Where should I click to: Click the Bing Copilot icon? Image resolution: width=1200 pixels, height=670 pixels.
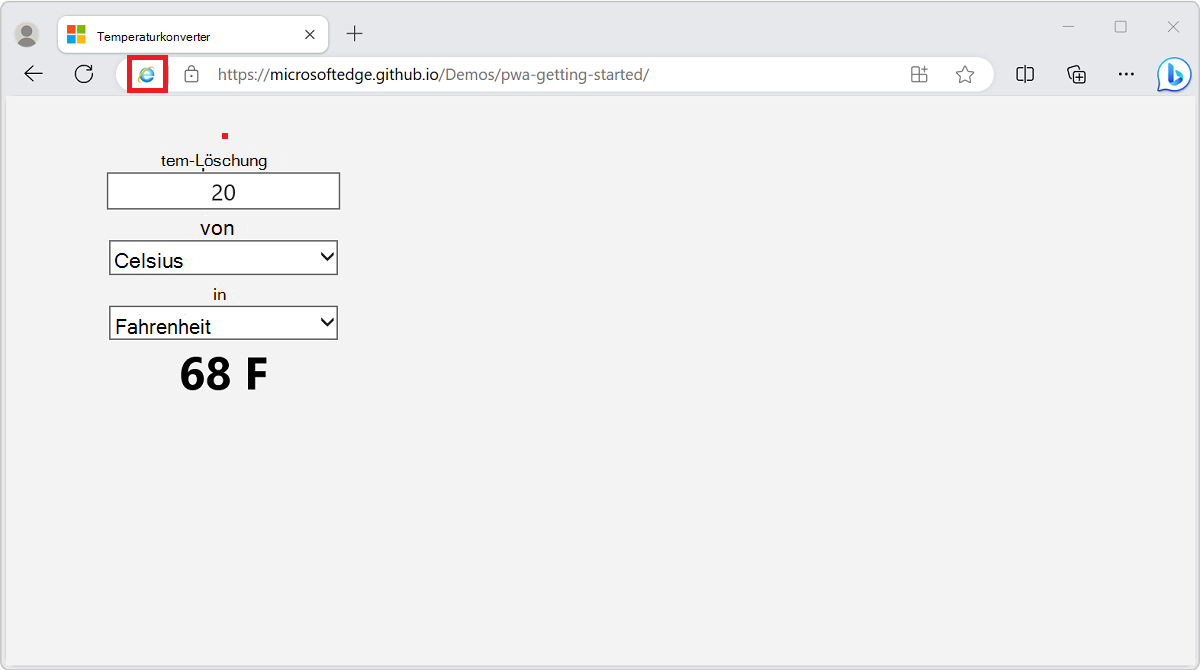coord(1172,74)
